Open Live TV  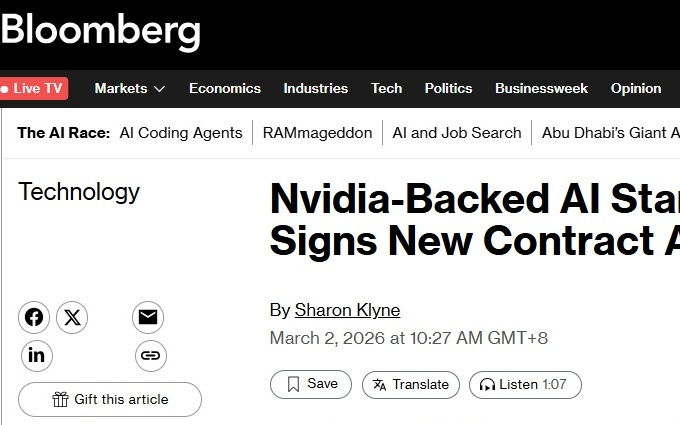pos(35,88)
